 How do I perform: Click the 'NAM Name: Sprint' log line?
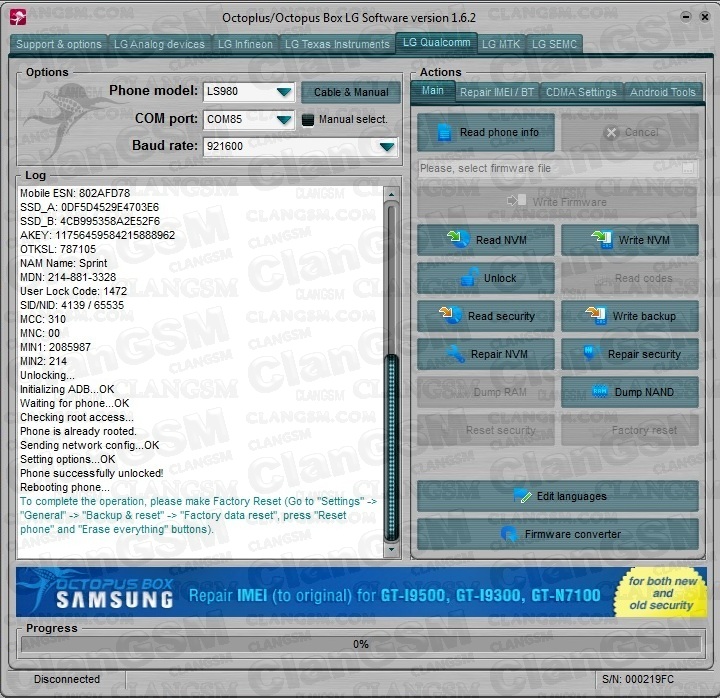63,263
